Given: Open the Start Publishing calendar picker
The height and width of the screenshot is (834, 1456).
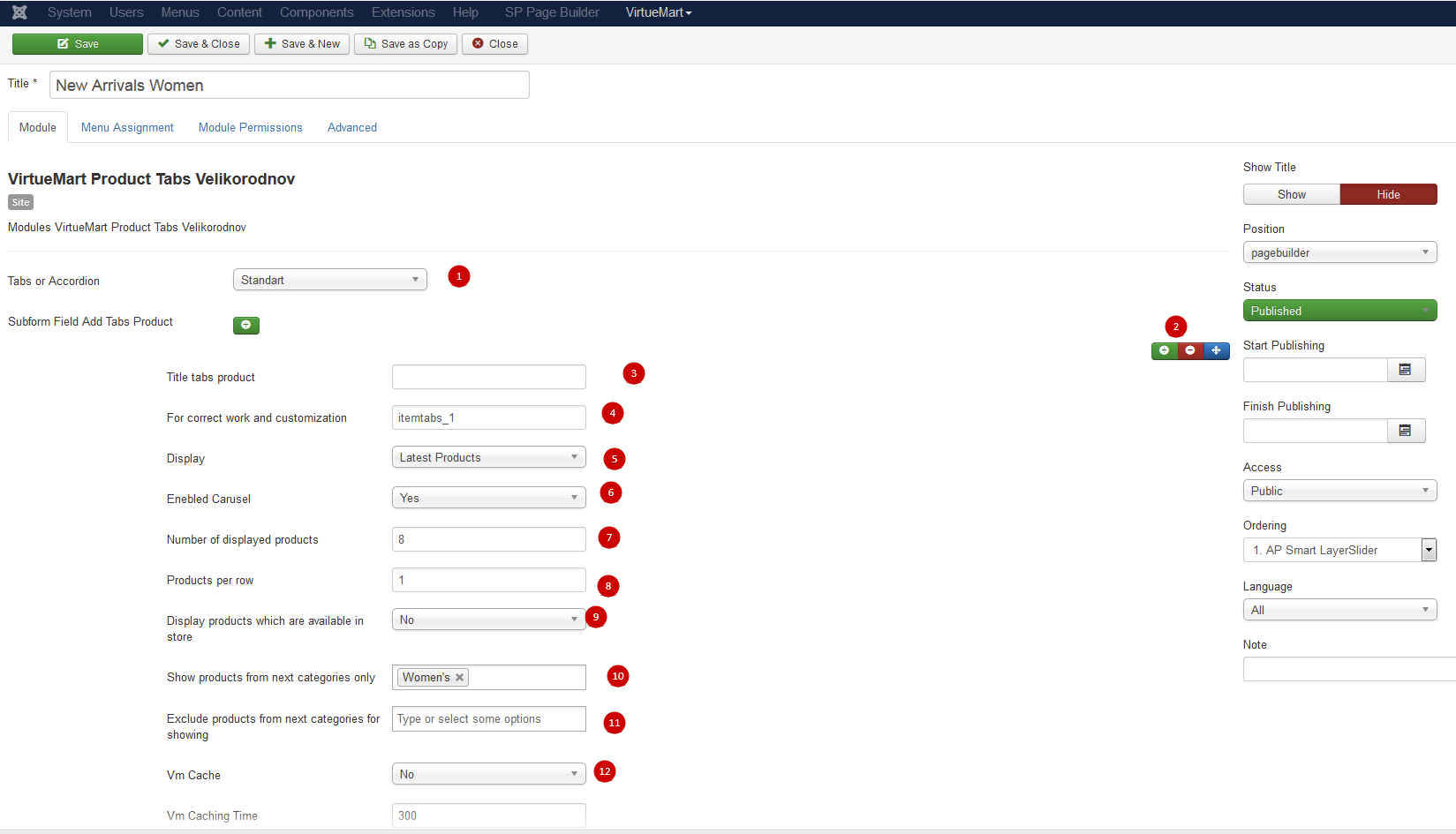Looking at the screenshot, I should tap(1405, 370).
